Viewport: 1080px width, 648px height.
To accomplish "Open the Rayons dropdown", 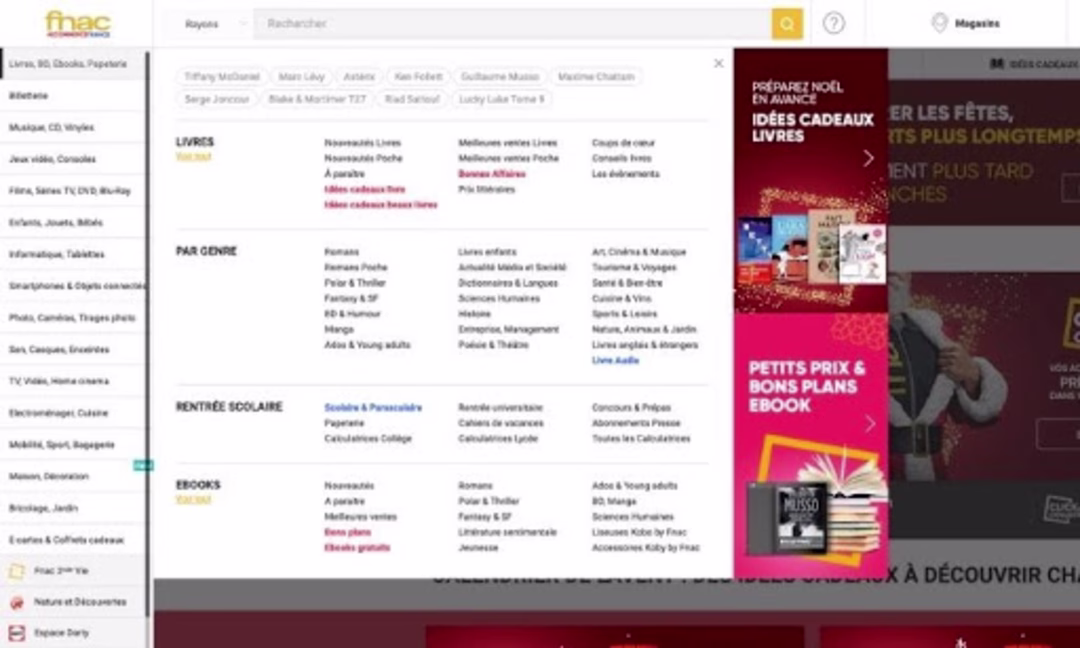I will (x=215, y=24).
